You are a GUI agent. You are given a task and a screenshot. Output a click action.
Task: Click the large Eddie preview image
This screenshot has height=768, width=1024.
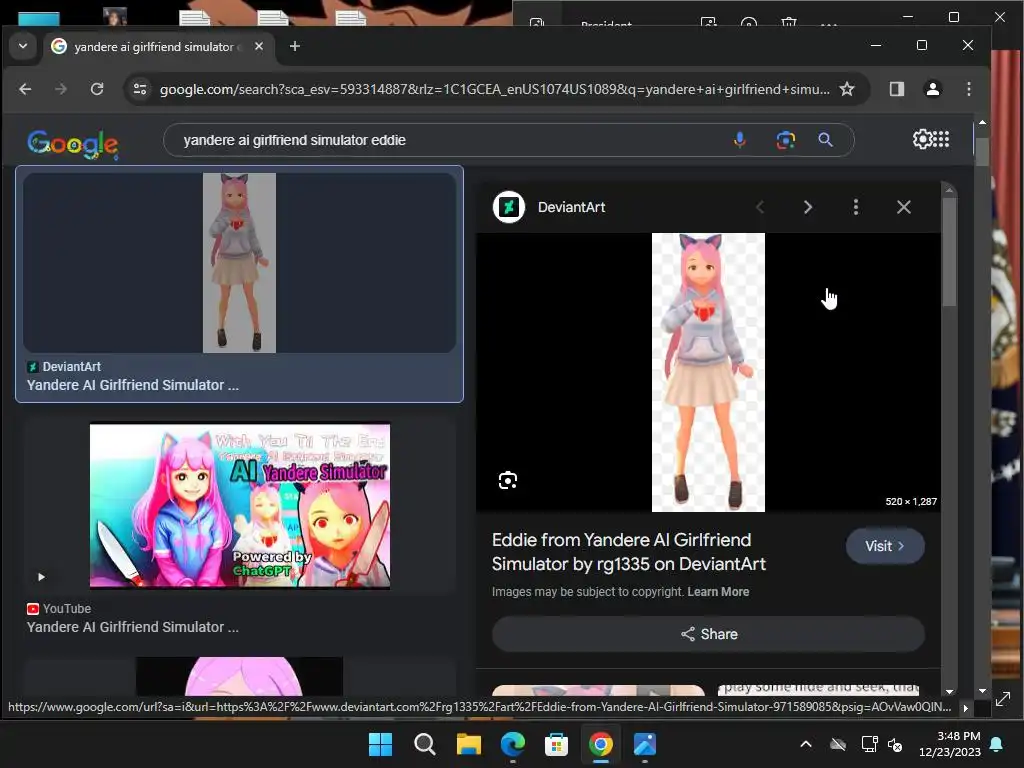point(708,372)
